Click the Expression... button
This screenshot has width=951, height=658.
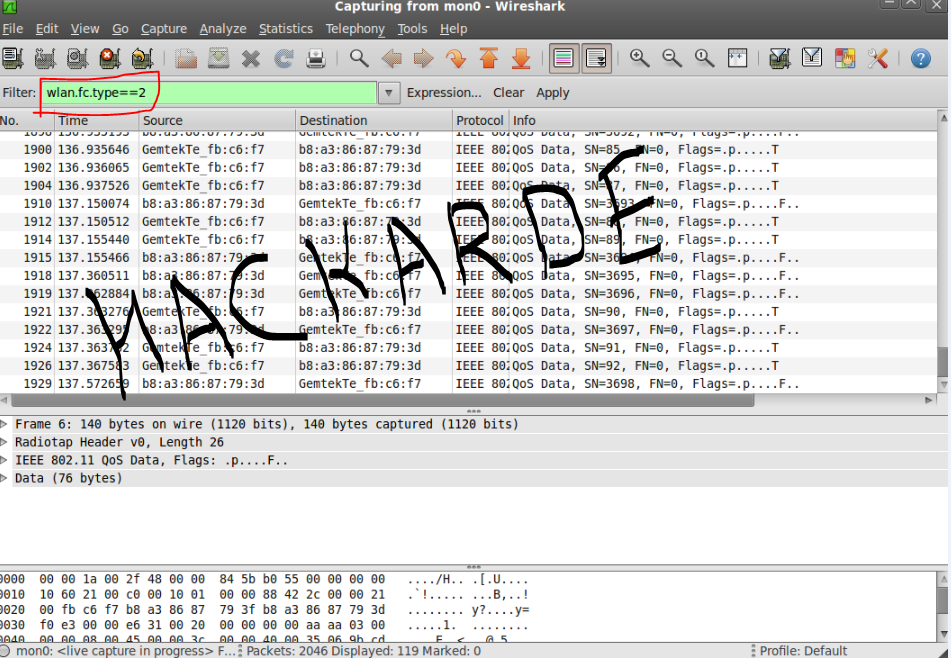click(444, 93)
